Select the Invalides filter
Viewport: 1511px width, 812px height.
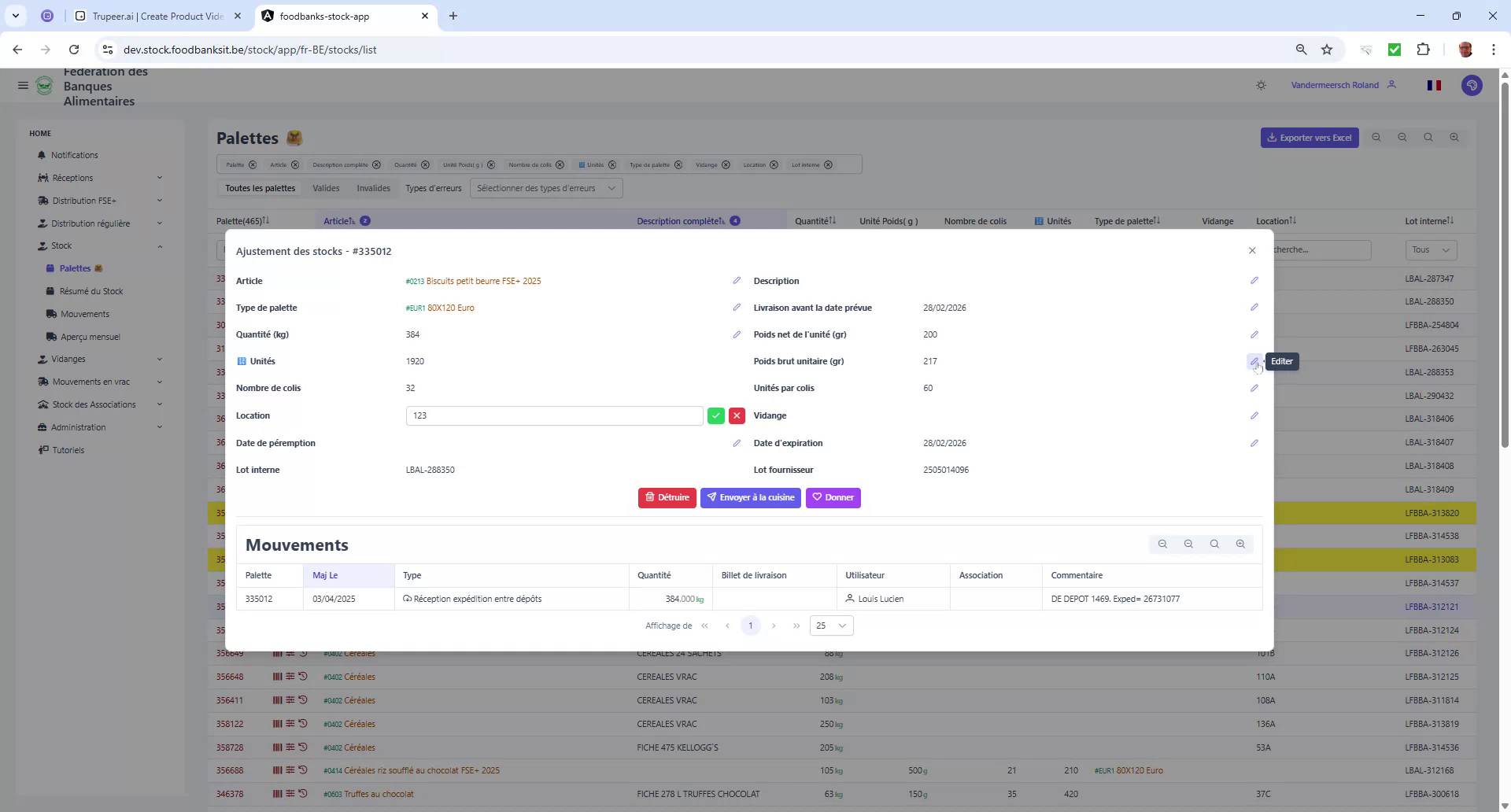(373, 188)
